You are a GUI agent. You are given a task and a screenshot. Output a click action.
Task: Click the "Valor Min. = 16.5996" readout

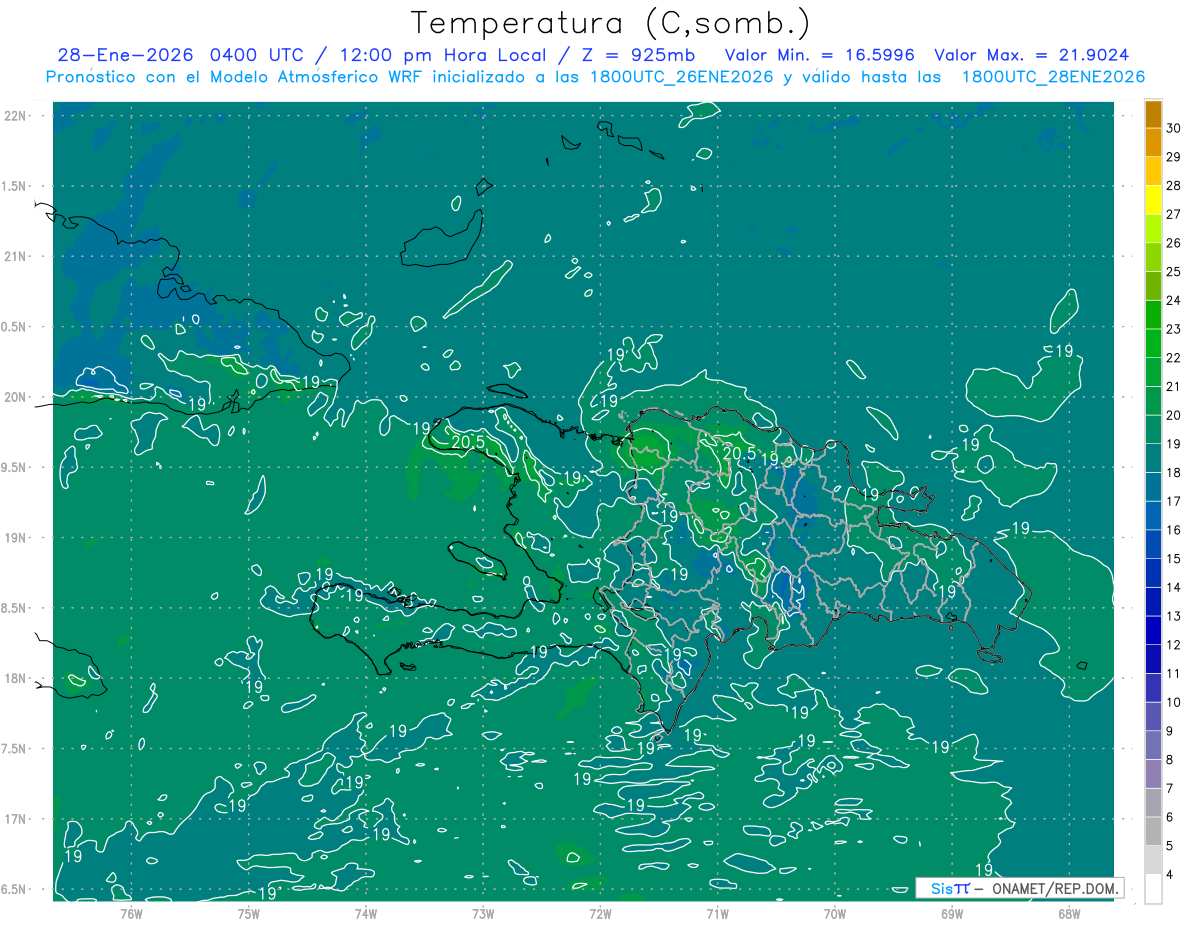point(820,55)
